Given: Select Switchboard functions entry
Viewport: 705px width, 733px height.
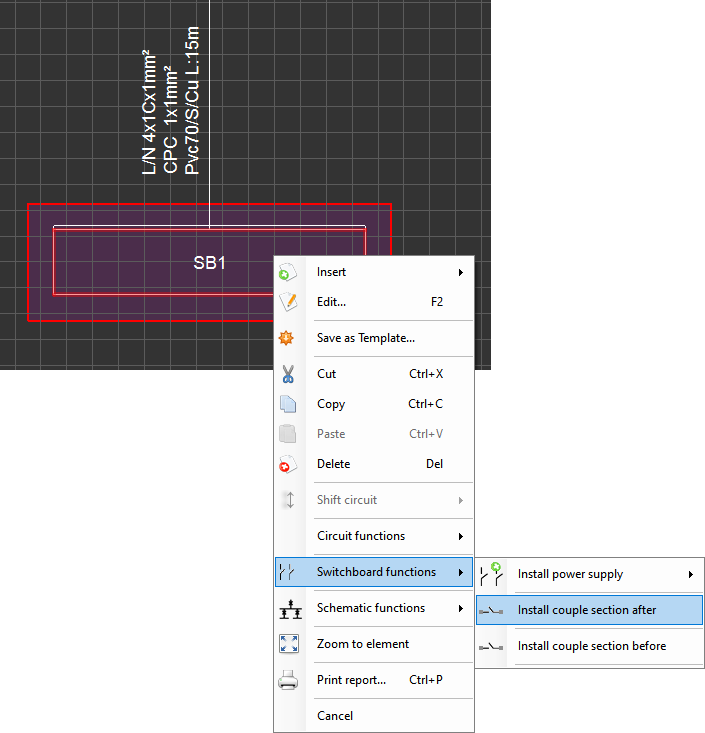Looking at the screenshot, I should pos(374,572).
